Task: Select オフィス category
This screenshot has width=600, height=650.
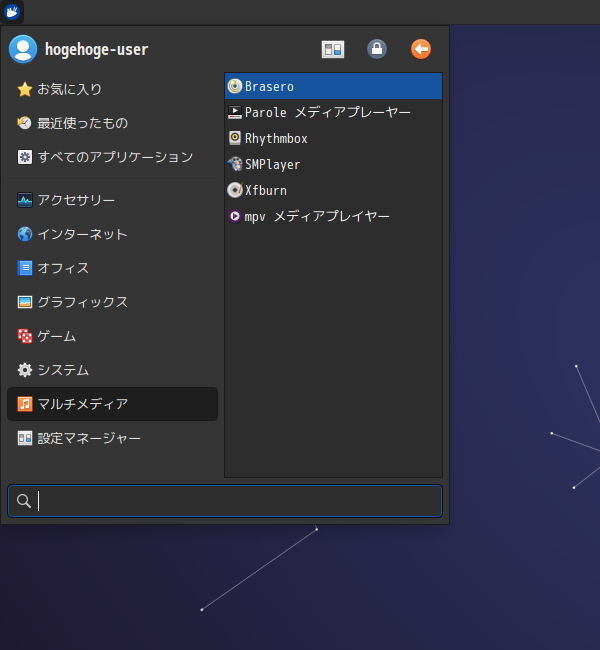Action: pos(112,268)
